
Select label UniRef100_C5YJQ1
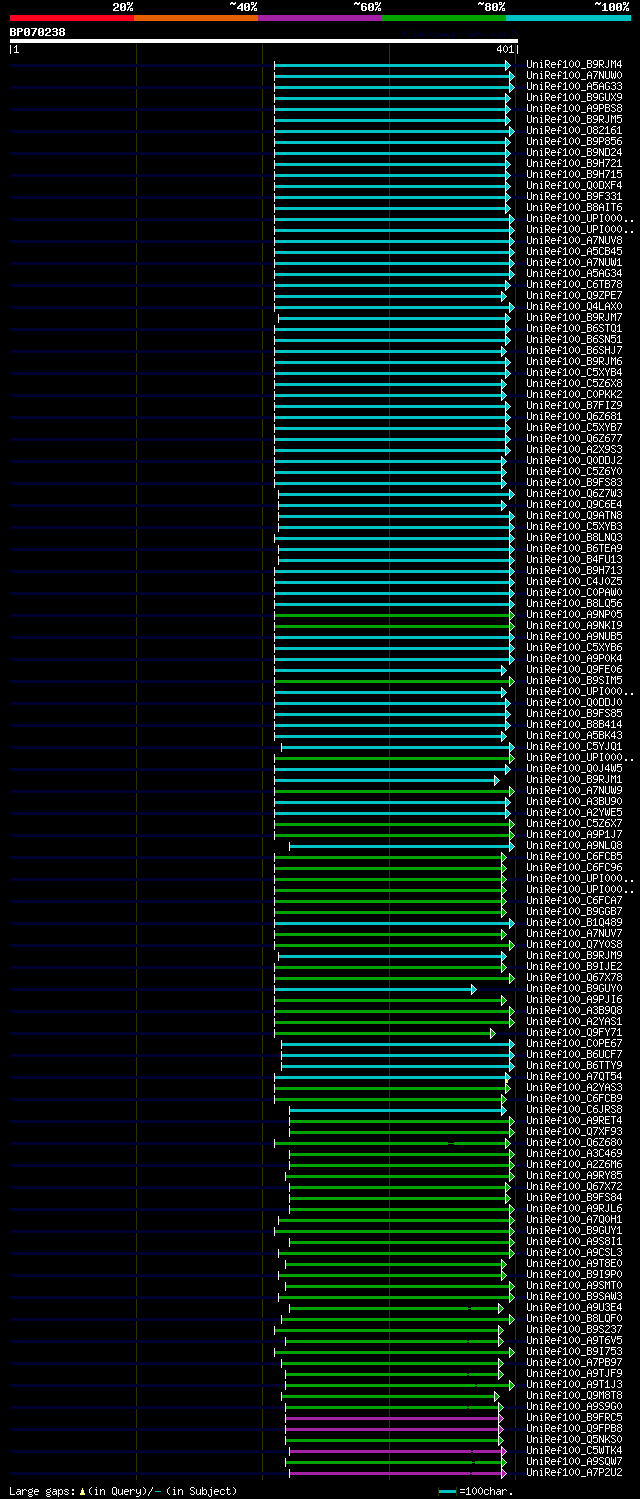click(575, 747)
